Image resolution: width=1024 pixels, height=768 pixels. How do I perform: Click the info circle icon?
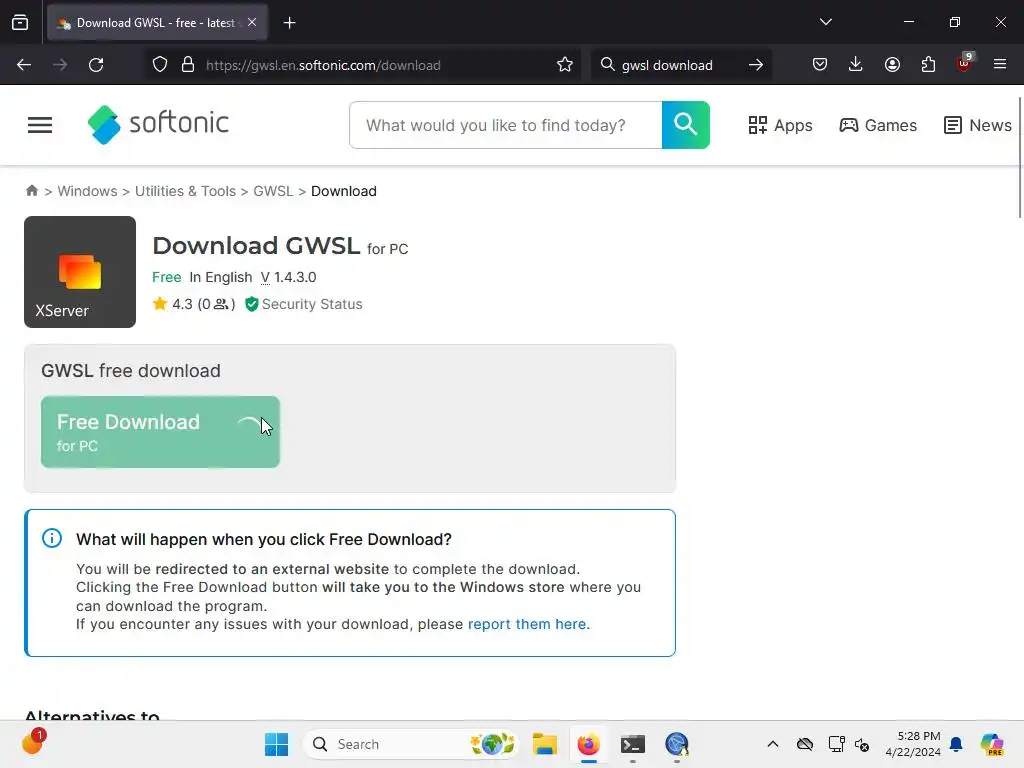[52, 538]
